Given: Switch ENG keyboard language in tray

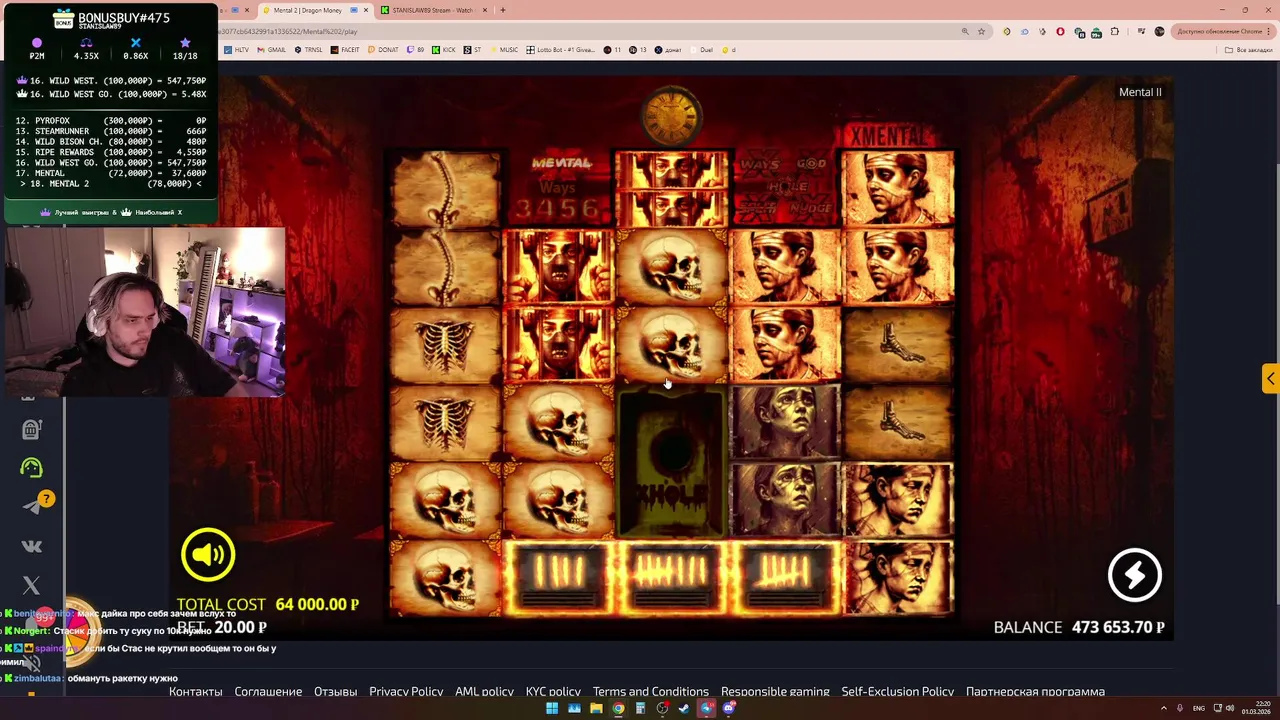Looking at the screenshot, I should (1199, 708).
